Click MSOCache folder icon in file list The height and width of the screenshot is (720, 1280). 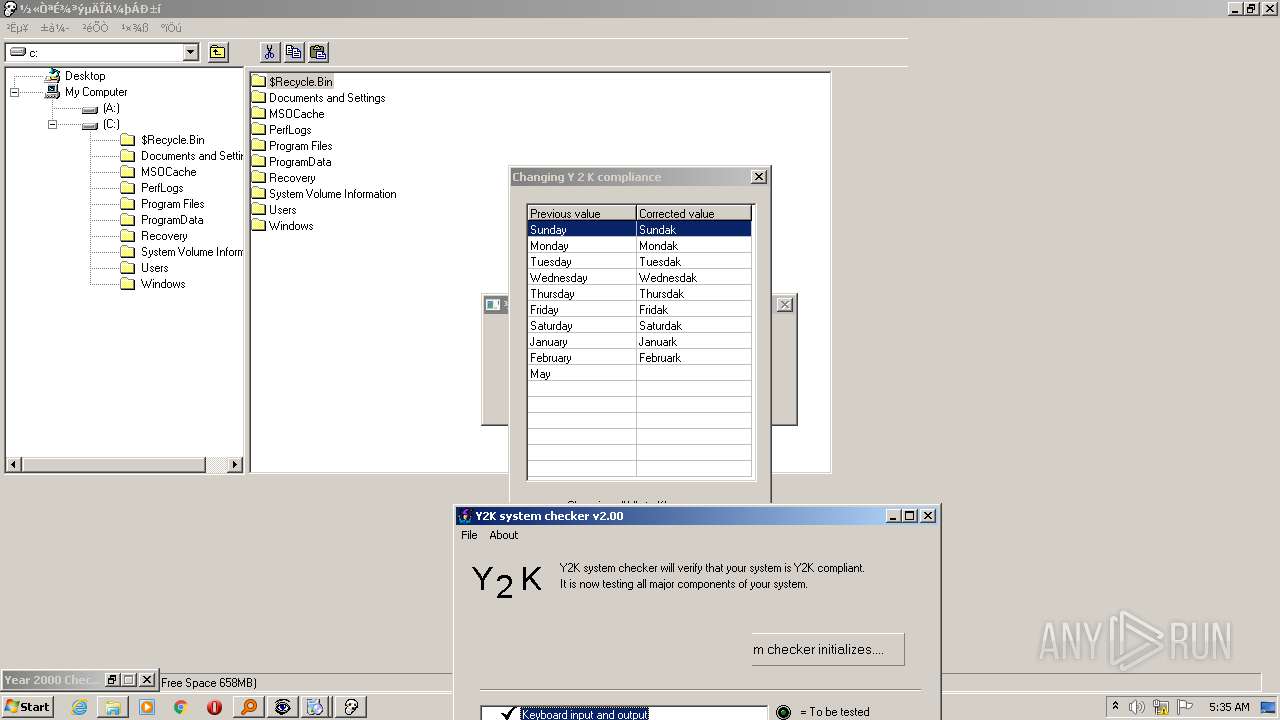(258, 114)
